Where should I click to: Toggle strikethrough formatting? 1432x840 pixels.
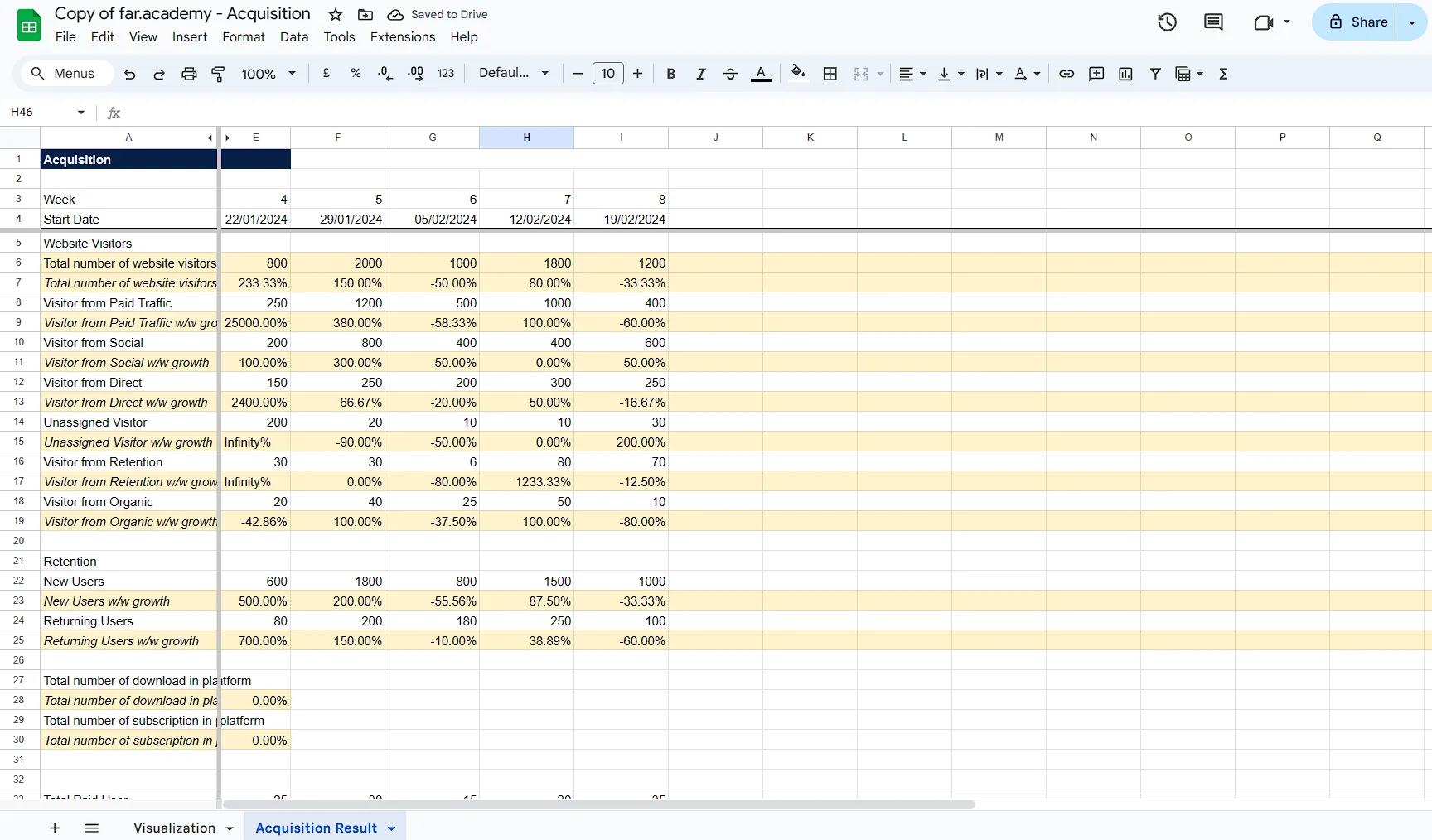[730, 74]
